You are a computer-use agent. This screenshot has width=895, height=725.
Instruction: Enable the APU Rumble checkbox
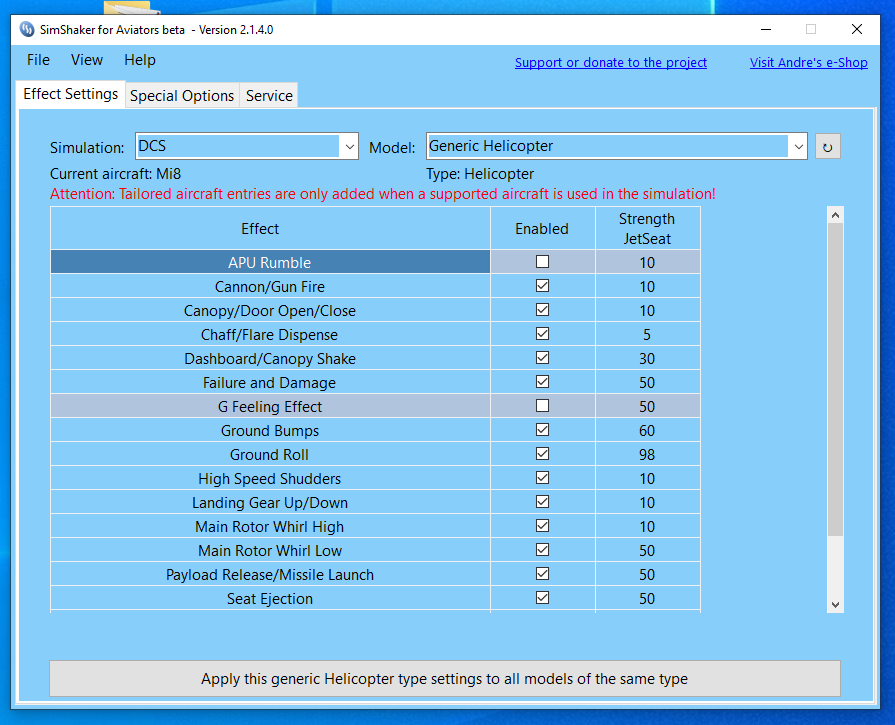[542, 261]
